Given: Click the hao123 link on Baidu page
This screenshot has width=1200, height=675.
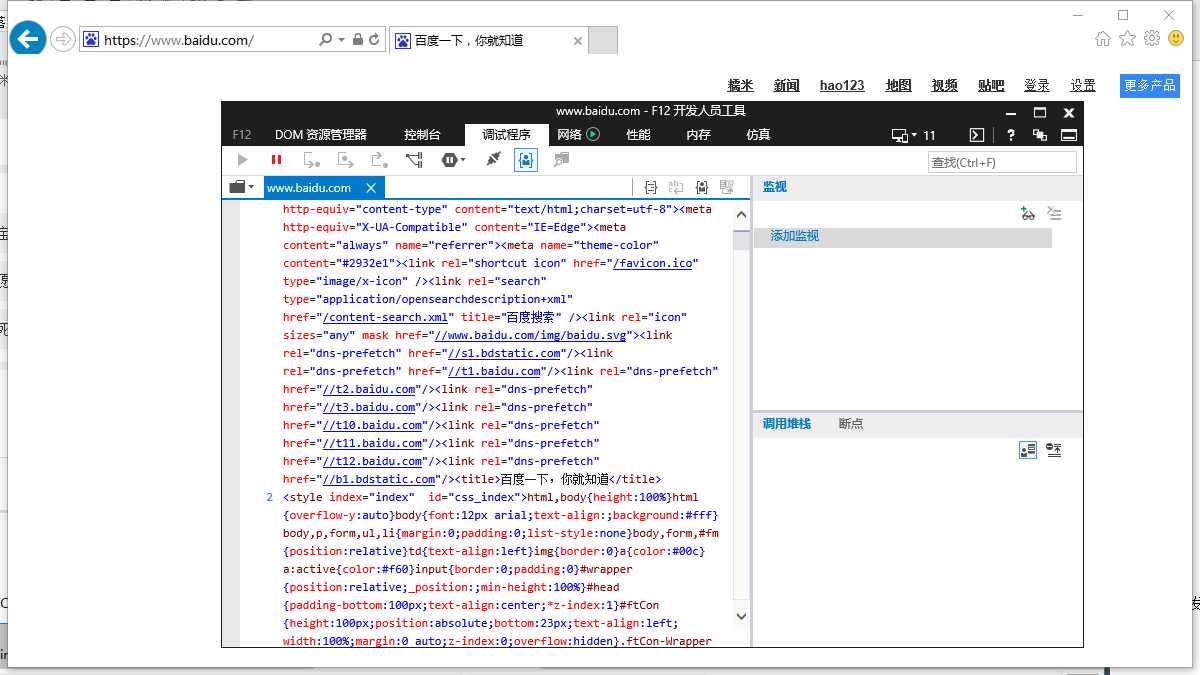Looking at the screenshot, I should click(842, 86).
